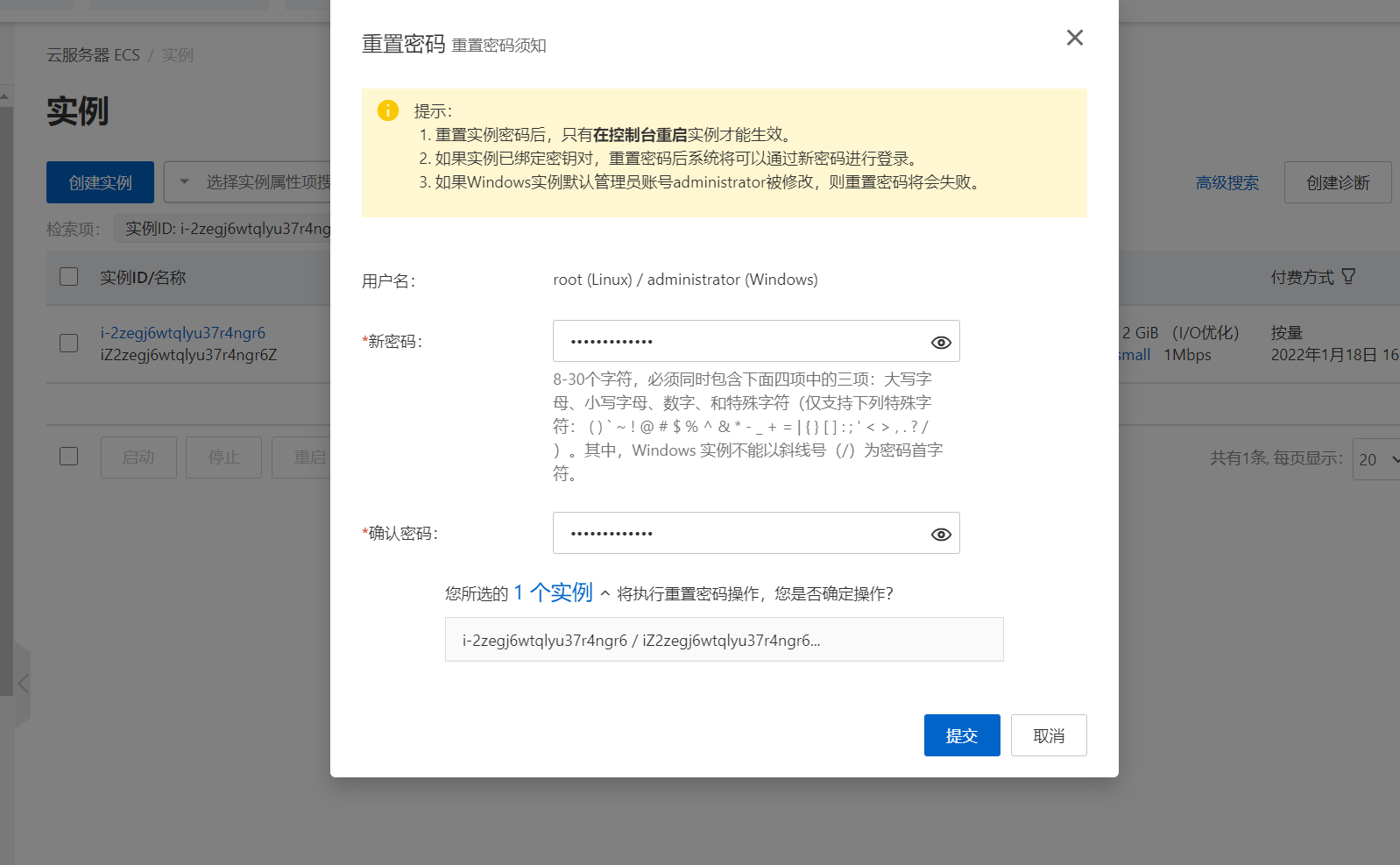Collapse the selected instances list chevron
This screenshot has height=865, width=1400.
[605, 594]
